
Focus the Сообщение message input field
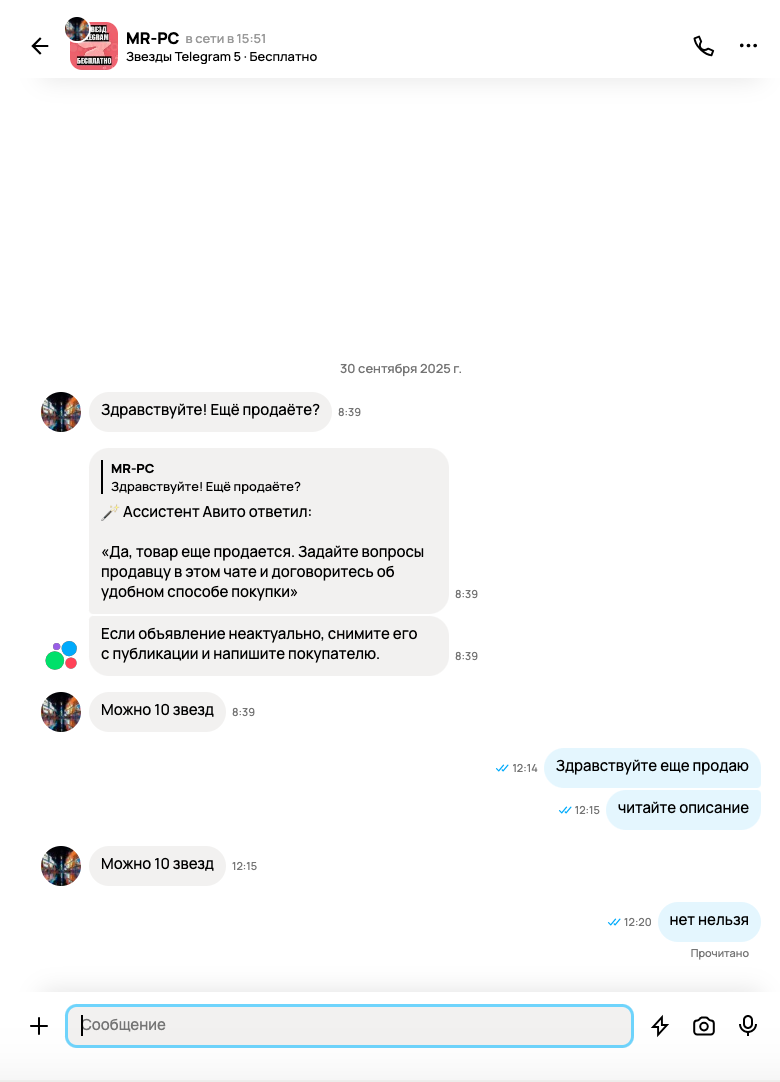click(x=349, y=1025)
